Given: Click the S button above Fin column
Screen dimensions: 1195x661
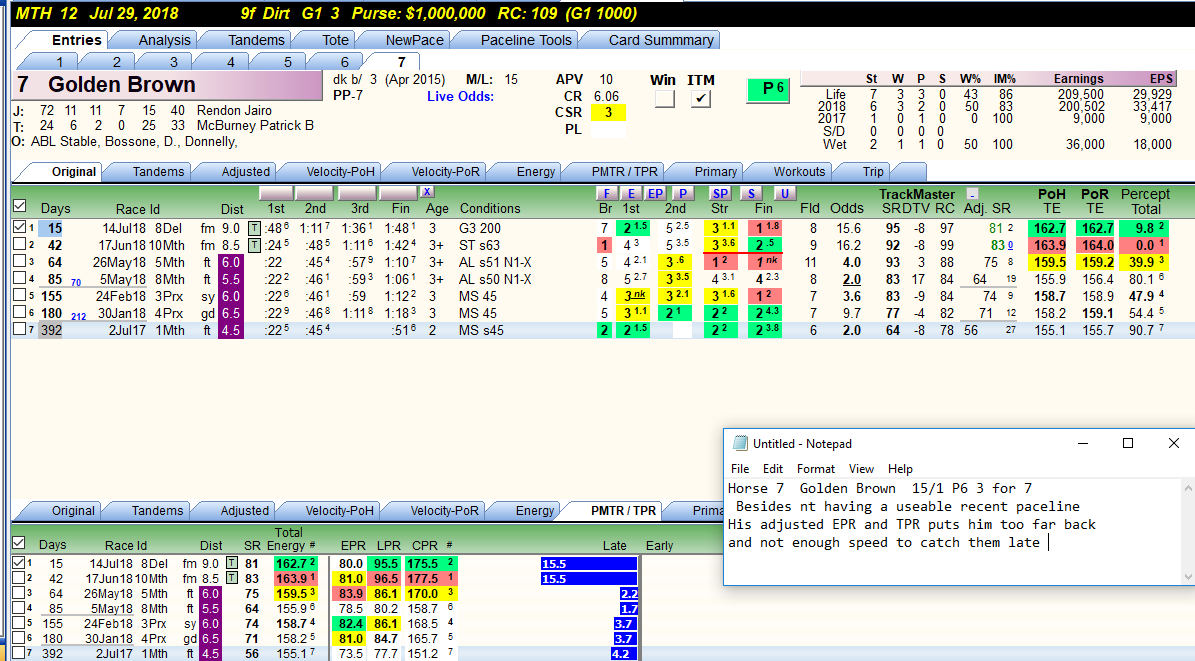Looking at the screenshot, I should pyautogui.click(x=751, y=193).
